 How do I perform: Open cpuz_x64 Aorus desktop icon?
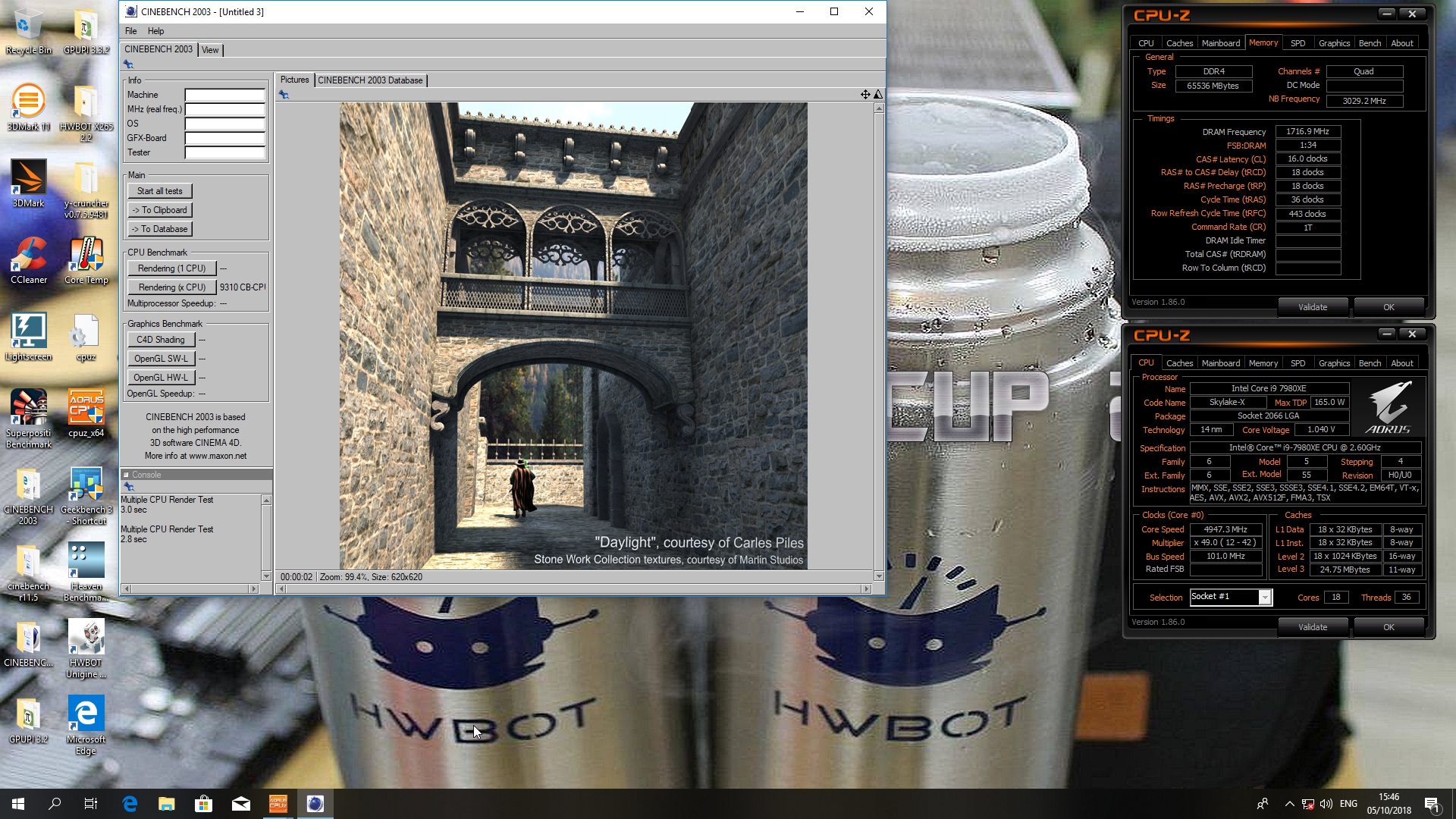pyautogui.click(x=86, y=413)
